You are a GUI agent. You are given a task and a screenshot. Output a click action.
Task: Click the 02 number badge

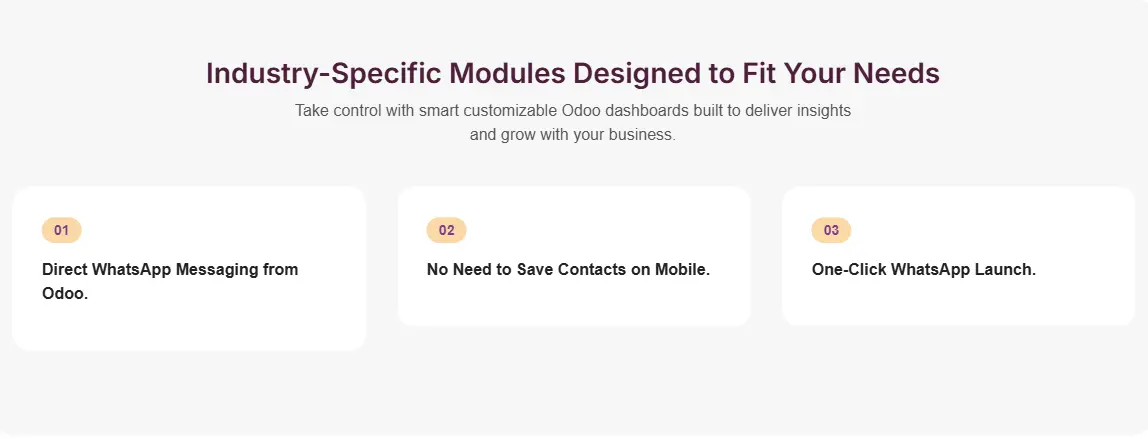click(x=446, y=230)
